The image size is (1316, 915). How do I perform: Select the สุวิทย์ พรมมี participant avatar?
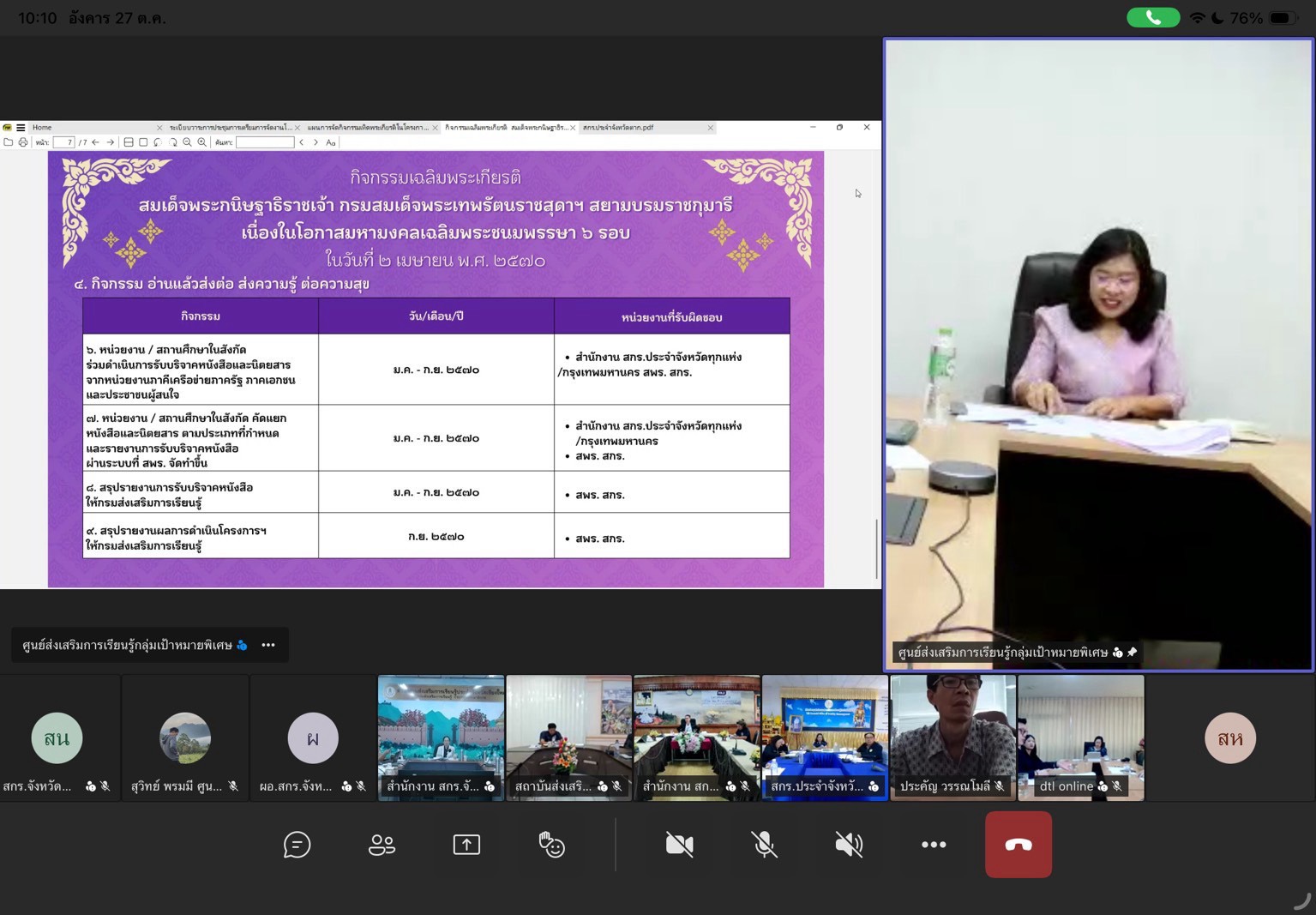click(184, 737)
